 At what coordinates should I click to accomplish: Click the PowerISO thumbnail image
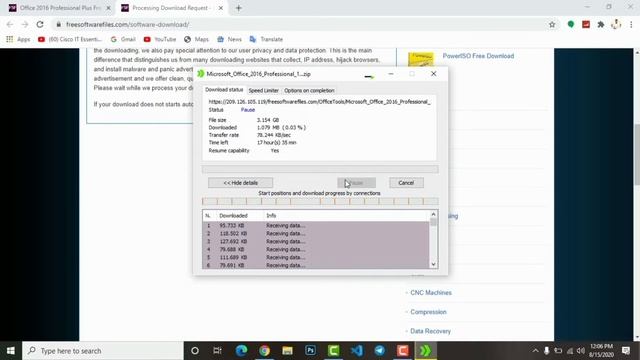pos(421,59)
